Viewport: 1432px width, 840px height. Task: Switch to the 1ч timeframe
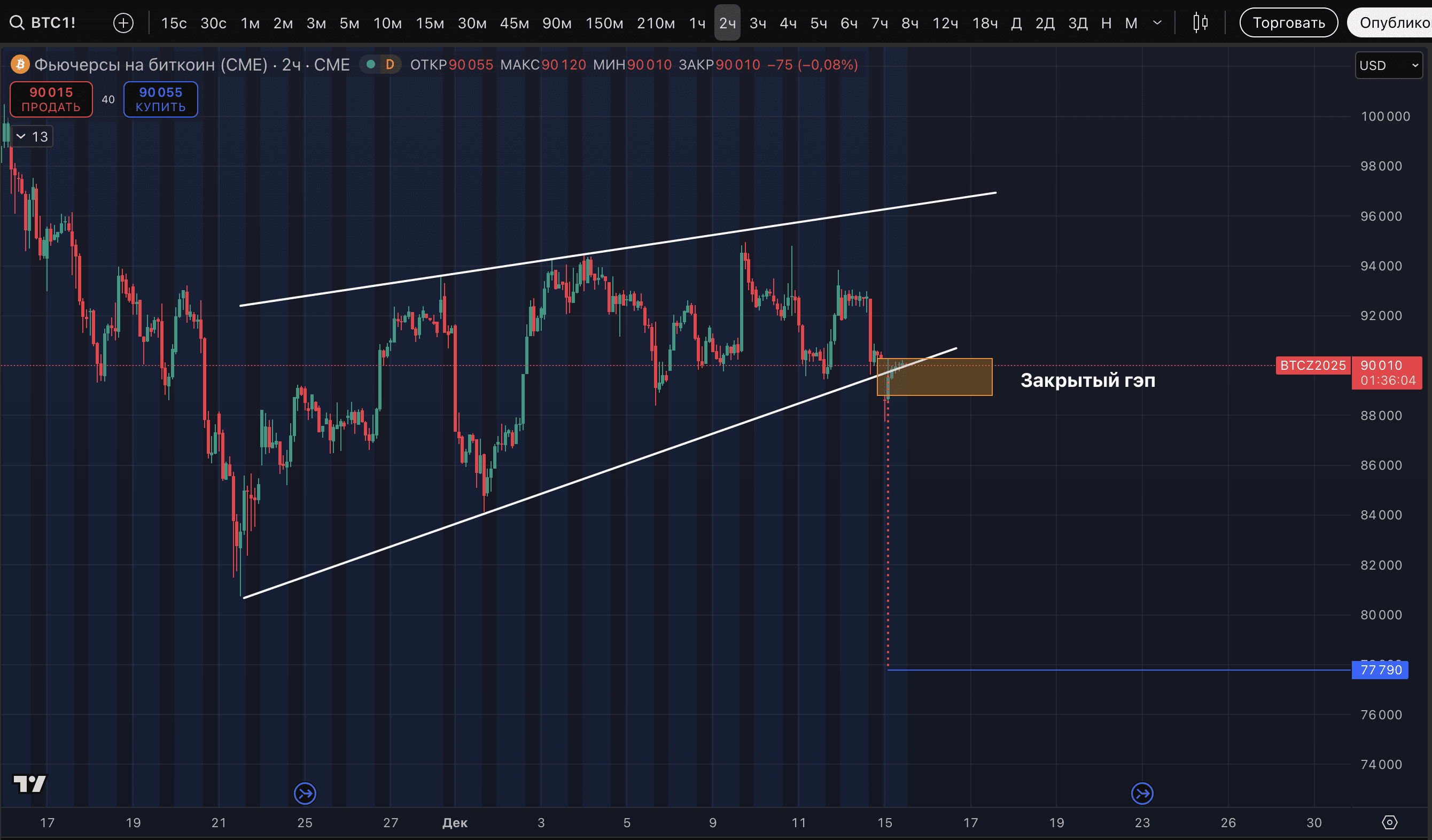pos(697,23)
